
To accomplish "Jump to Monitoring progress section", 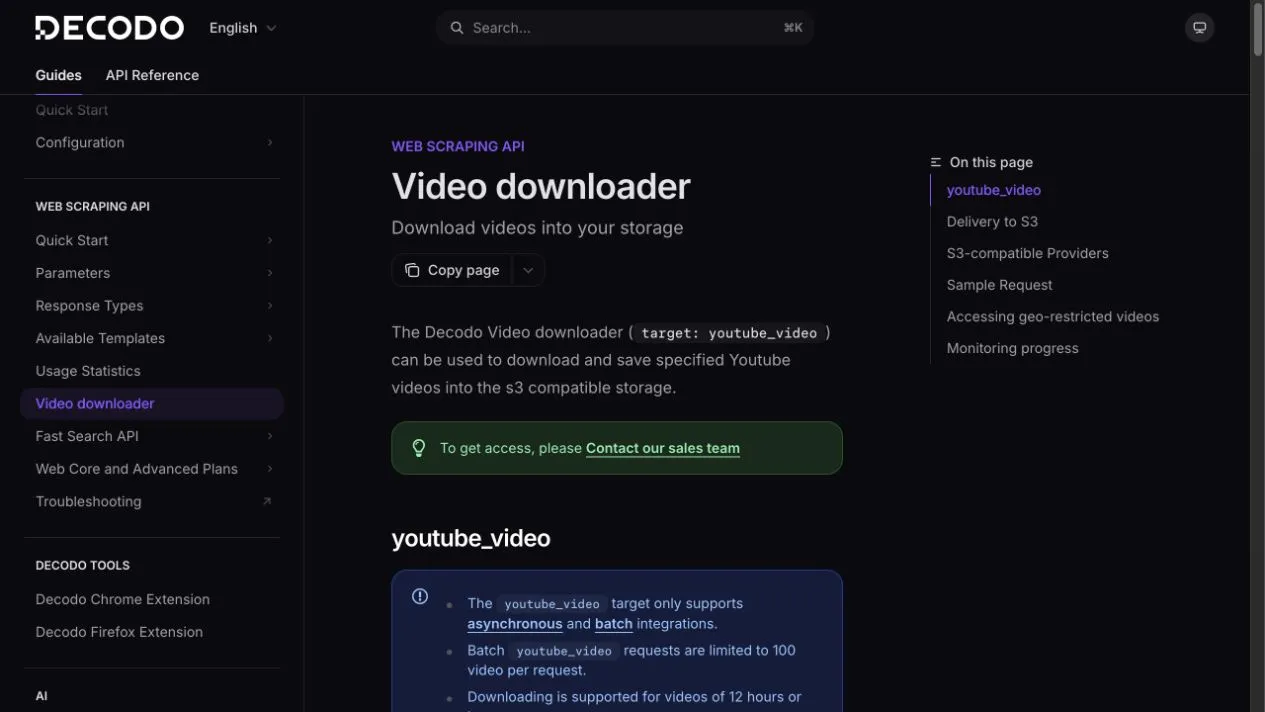I will 1013,348.
